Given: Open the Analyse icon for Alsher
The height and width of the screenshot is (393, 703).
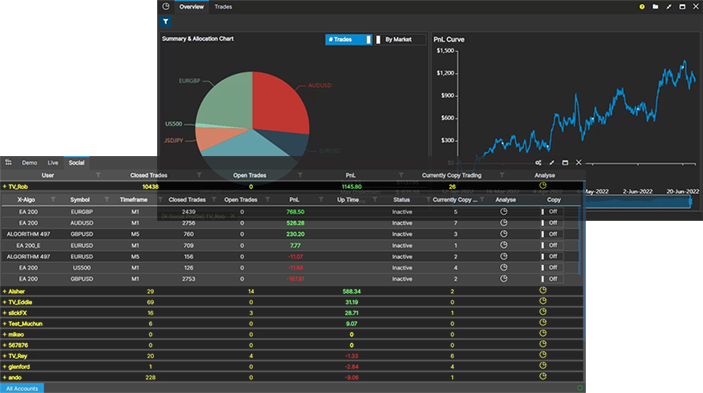Looking at the screenshot, I should 543,290.
